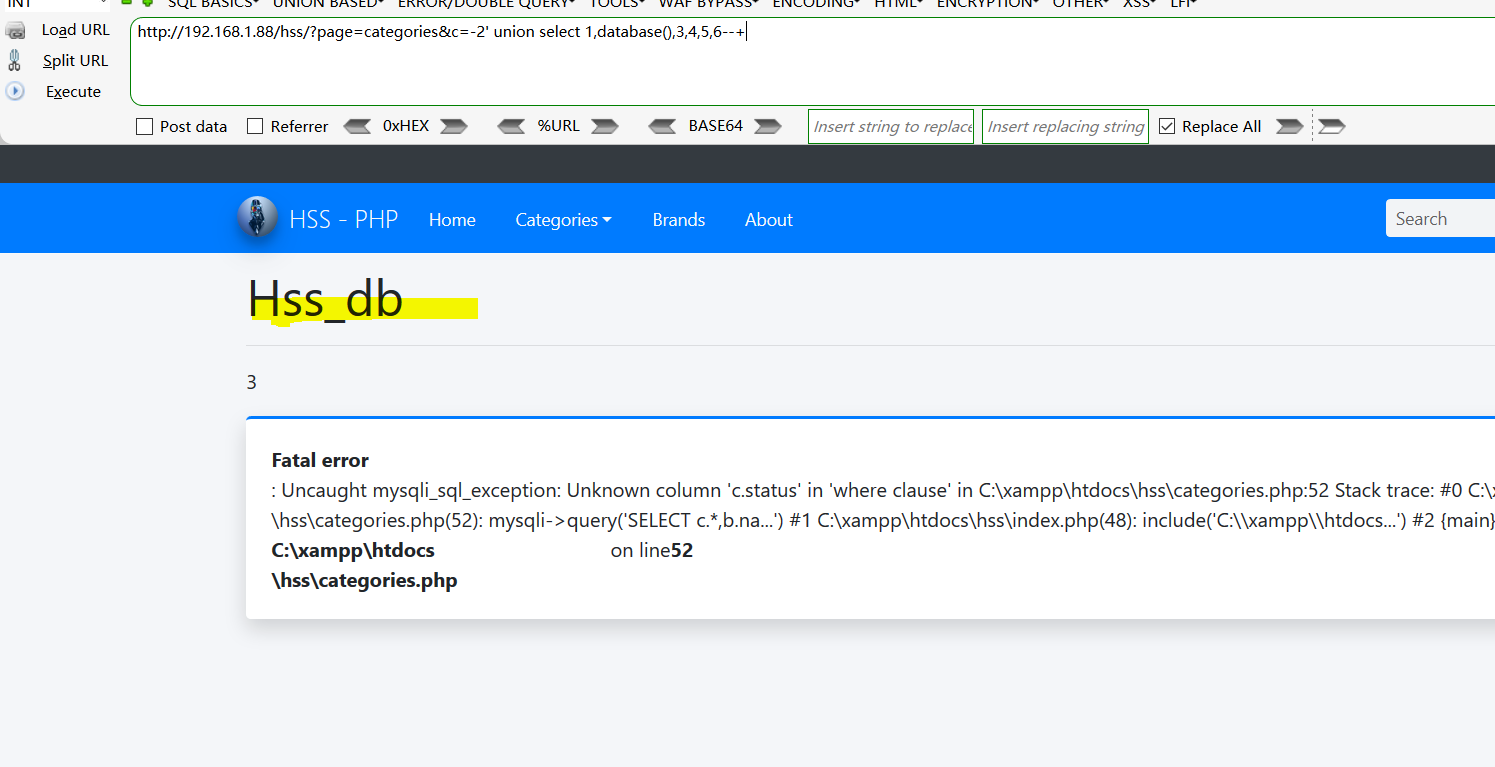Enable the Post data checkbox
The image size is (1495, 767).
pos(144,127)
